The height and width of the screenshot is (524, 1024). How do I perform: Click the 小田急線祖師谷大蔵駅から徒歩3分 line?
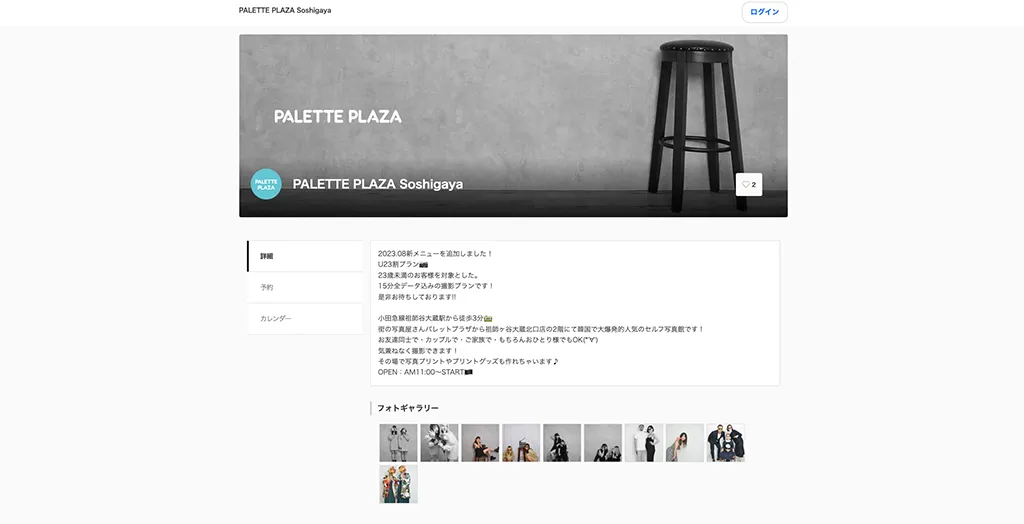tap(435, 318)
